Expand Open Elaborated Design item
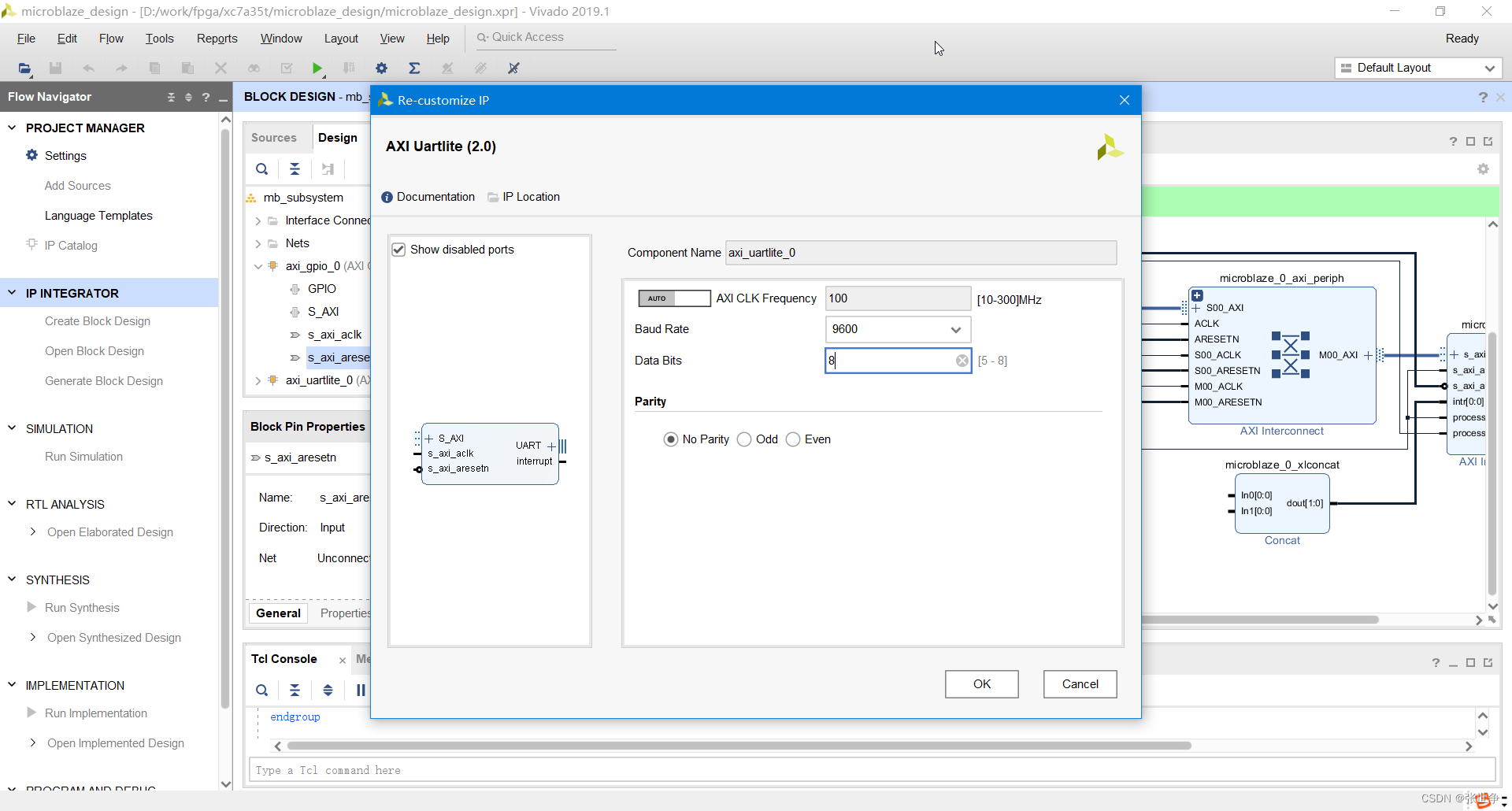Viewport: 1512px width, 811px height. [32, 531]
